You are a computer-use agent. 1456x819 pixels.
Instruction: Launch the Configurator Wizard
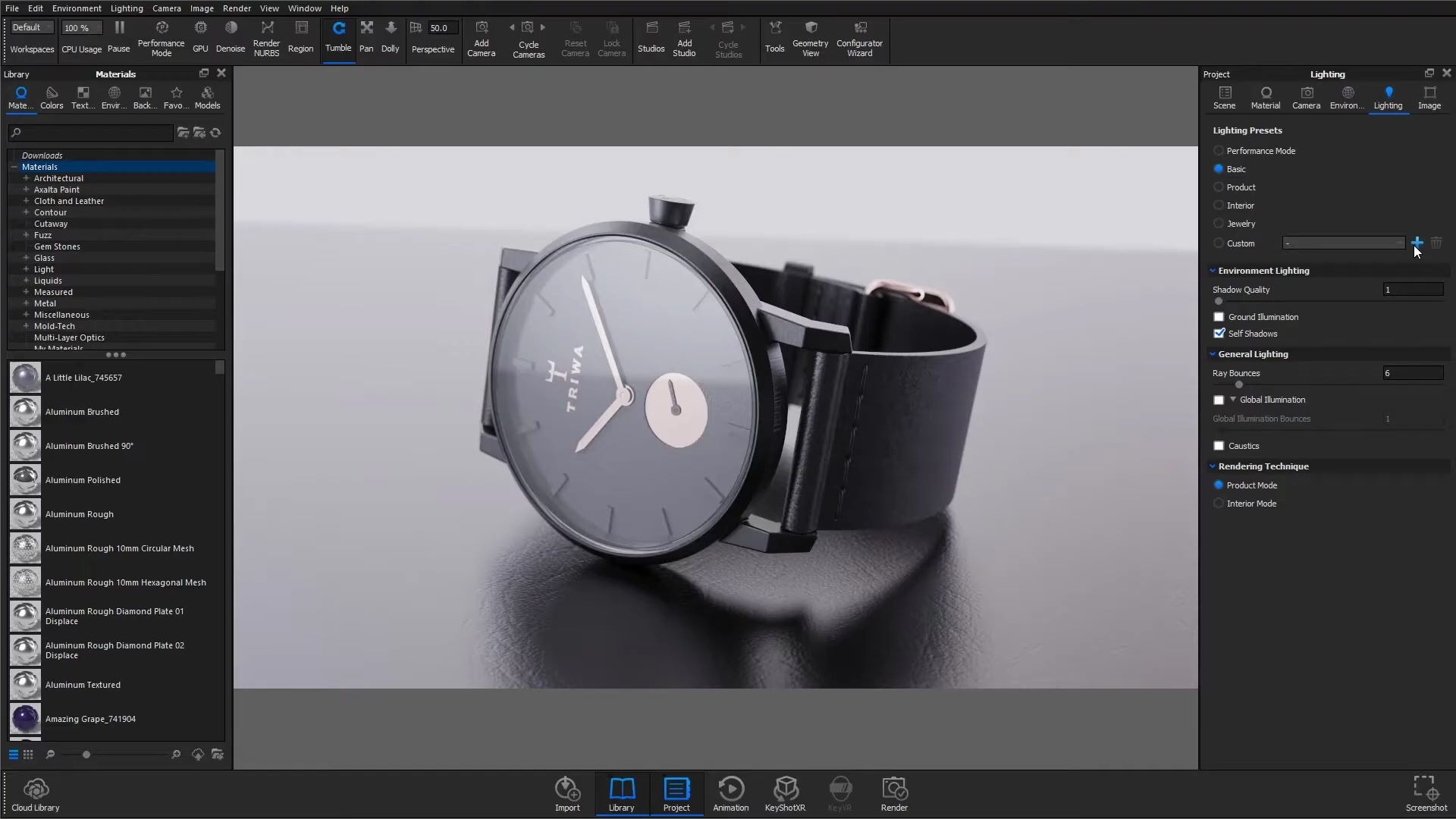coord(859,36)
